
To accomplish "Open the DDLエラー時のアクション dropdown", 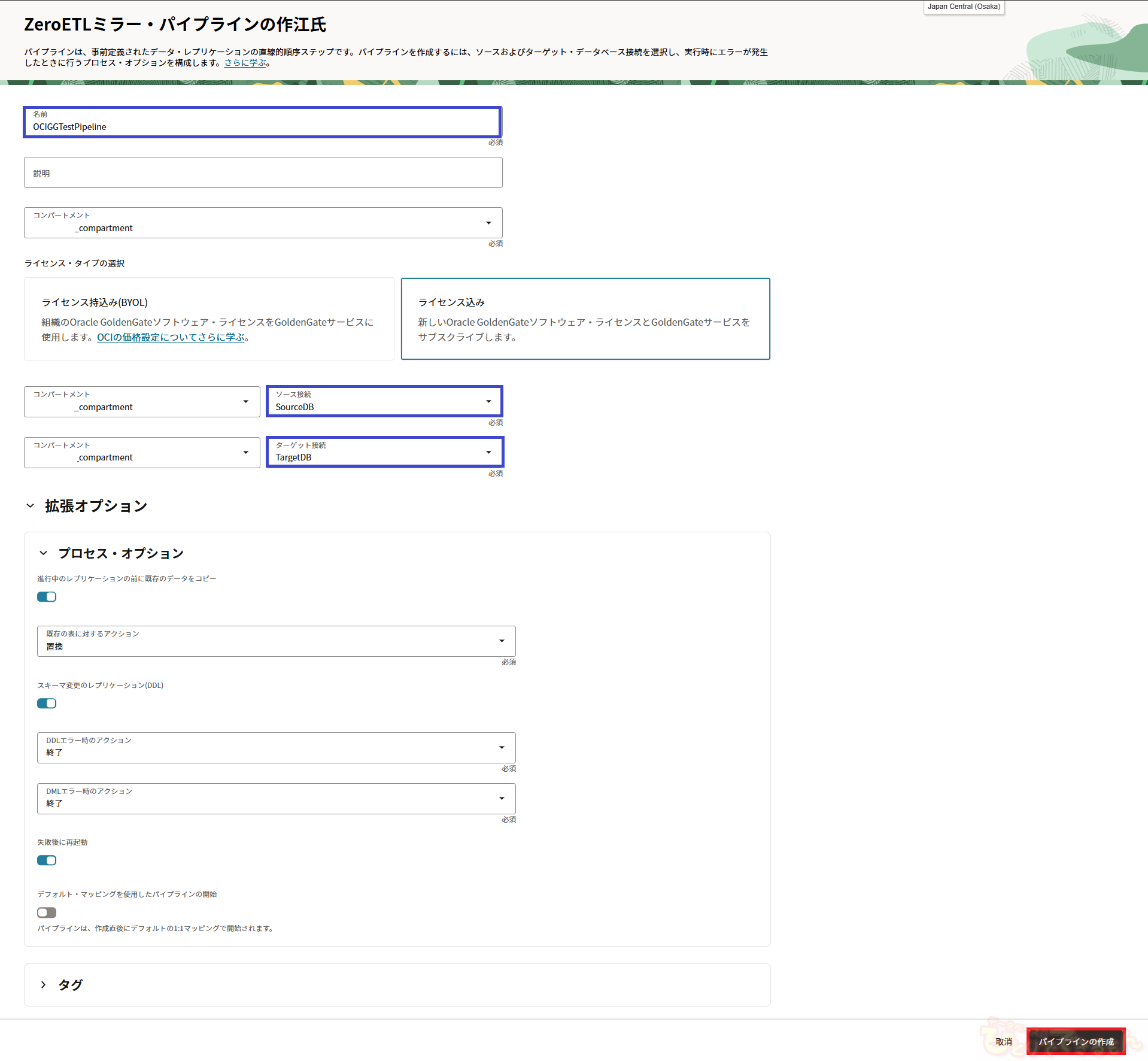I will tap(276, 748).
